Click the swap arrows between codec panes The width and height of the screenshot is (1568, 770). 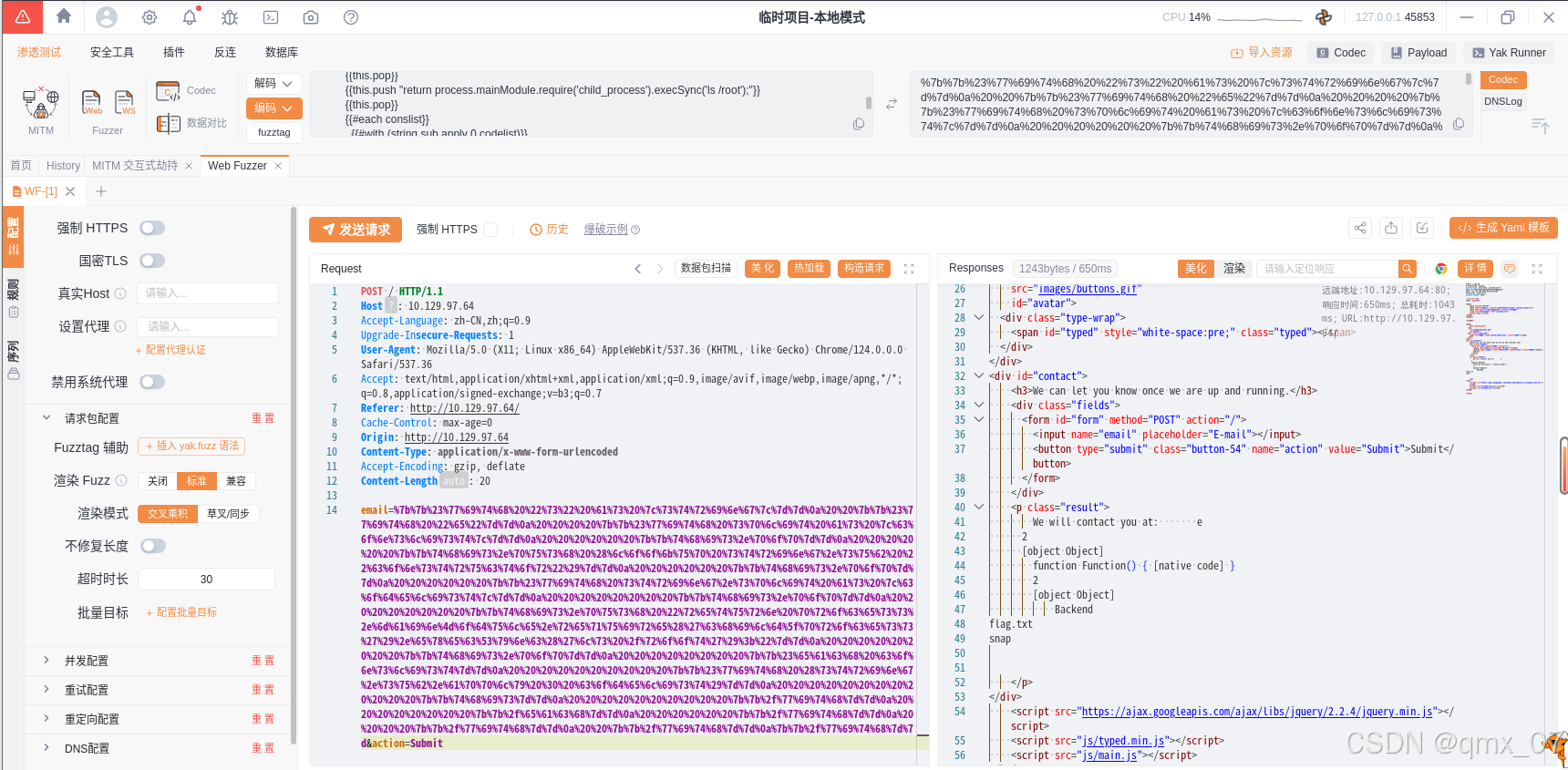892,104
